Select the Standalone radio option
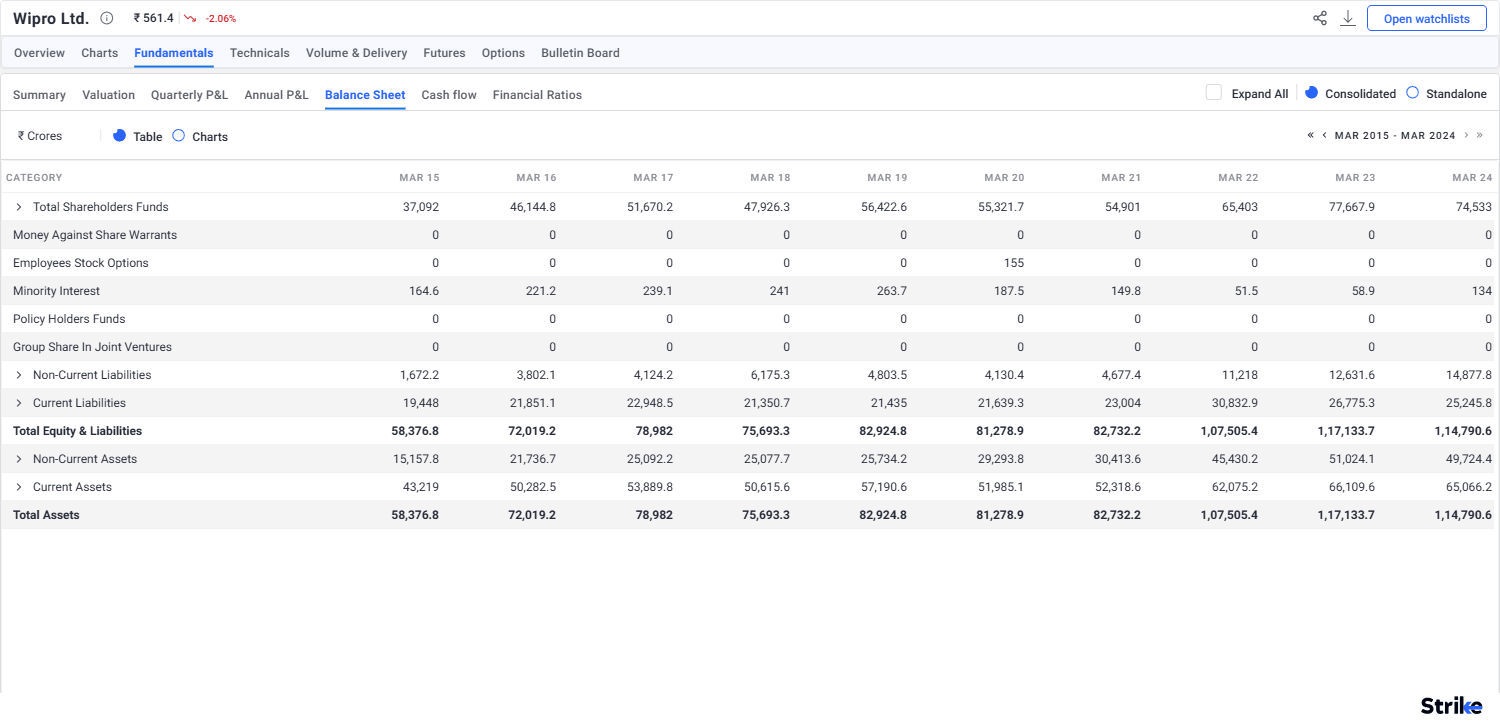This screenshot has height=728, width=1500. [1412, 93]
